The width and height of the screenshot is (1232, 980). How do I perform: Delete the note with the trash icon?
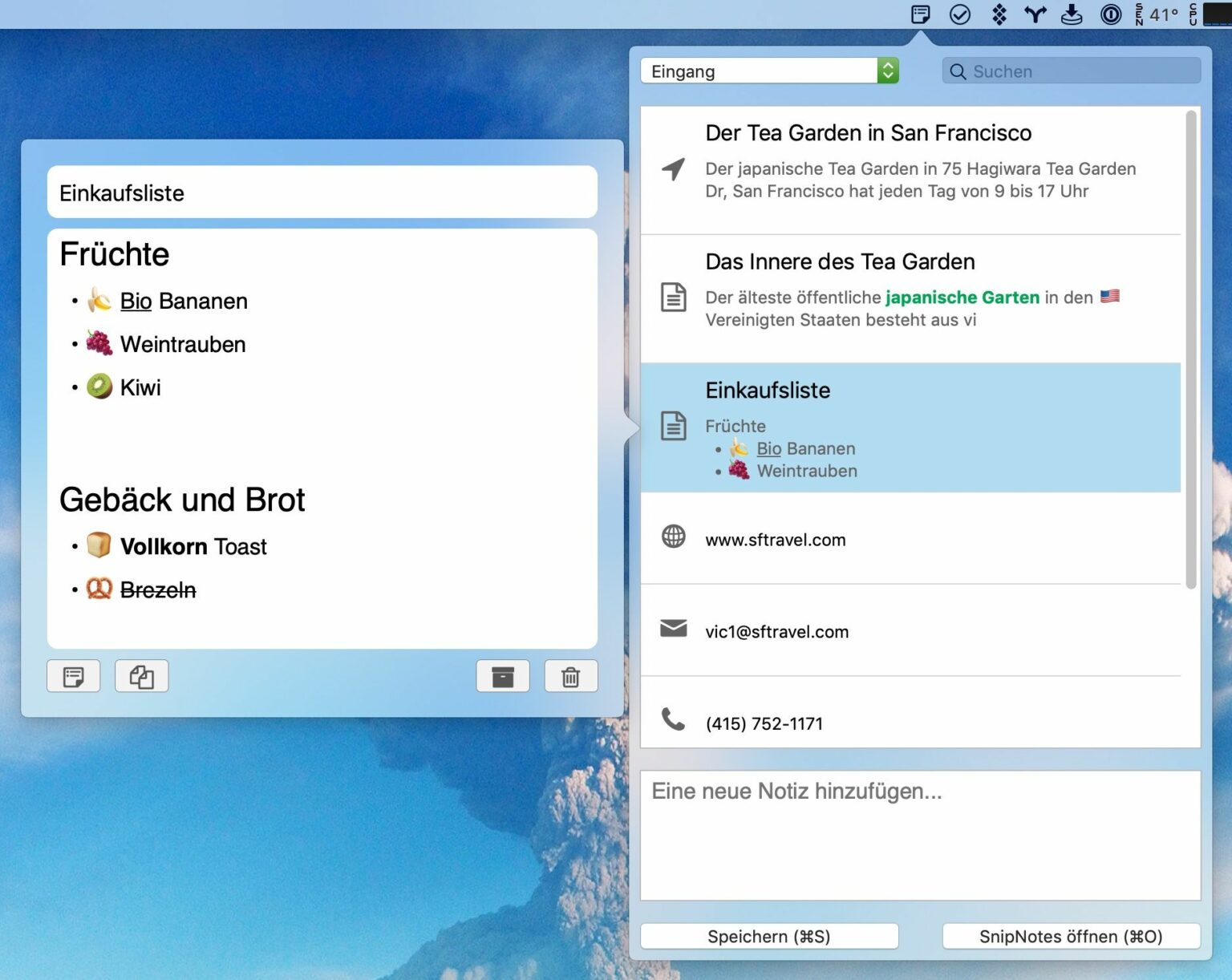coord(571,676)
